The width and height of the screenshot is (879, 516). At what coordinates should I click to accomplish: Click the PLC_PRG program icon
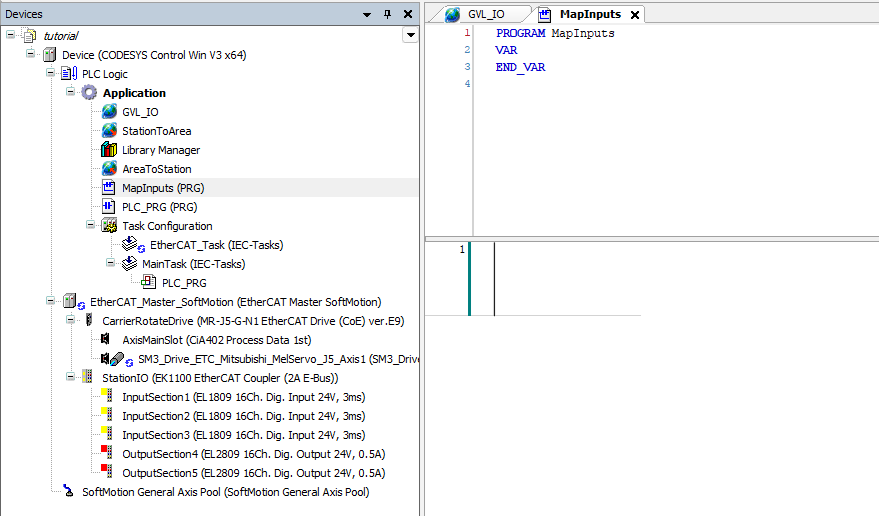(x=109, y=206)
